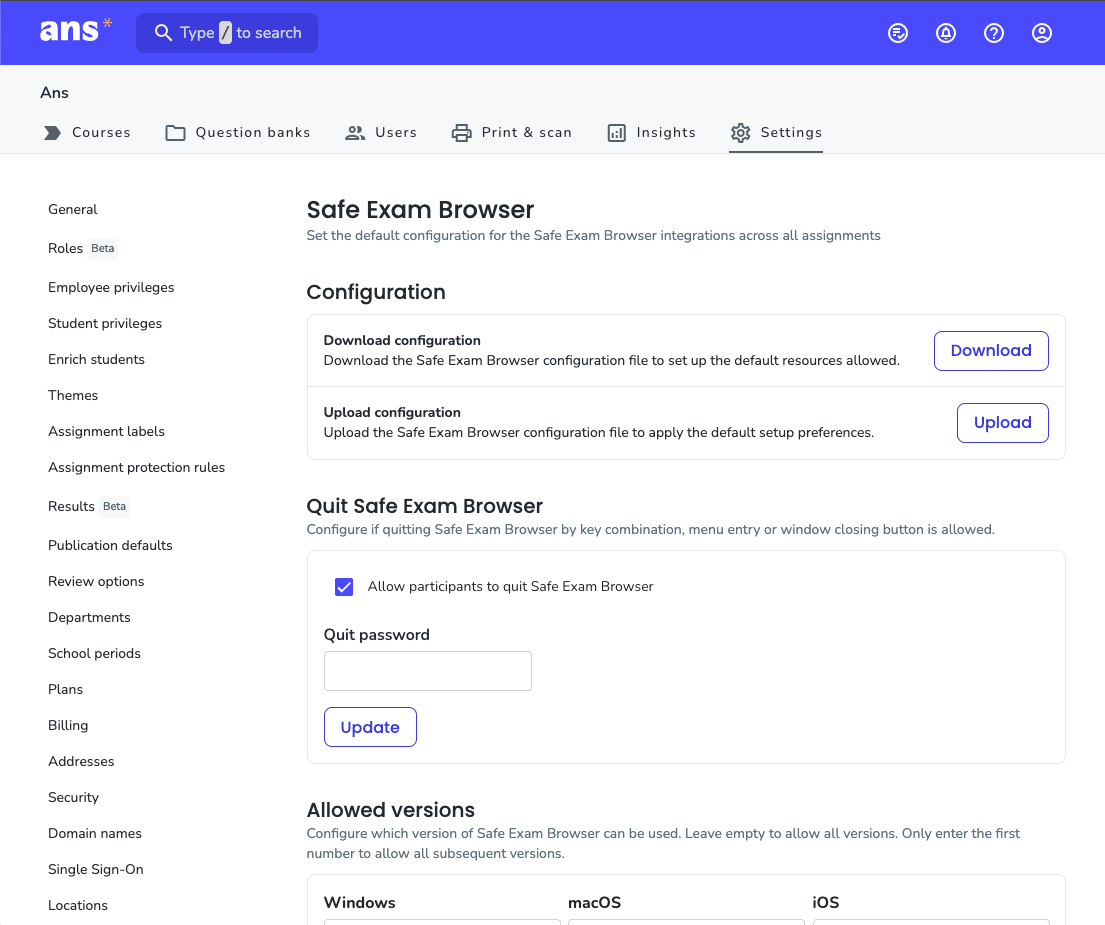Click the Insights chart icon
This screenshot has width=1105, height=925.
[617, 132]
